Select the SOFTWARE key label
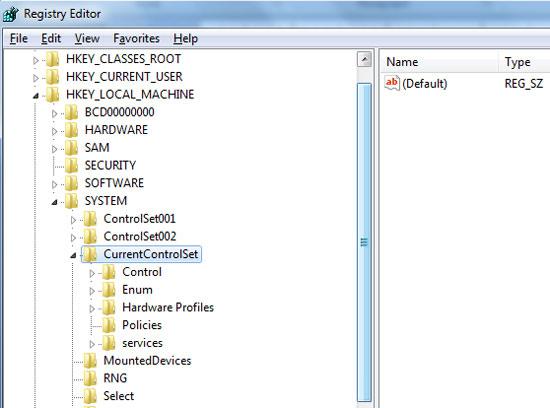The image size is (550, 408). (114, 183)
